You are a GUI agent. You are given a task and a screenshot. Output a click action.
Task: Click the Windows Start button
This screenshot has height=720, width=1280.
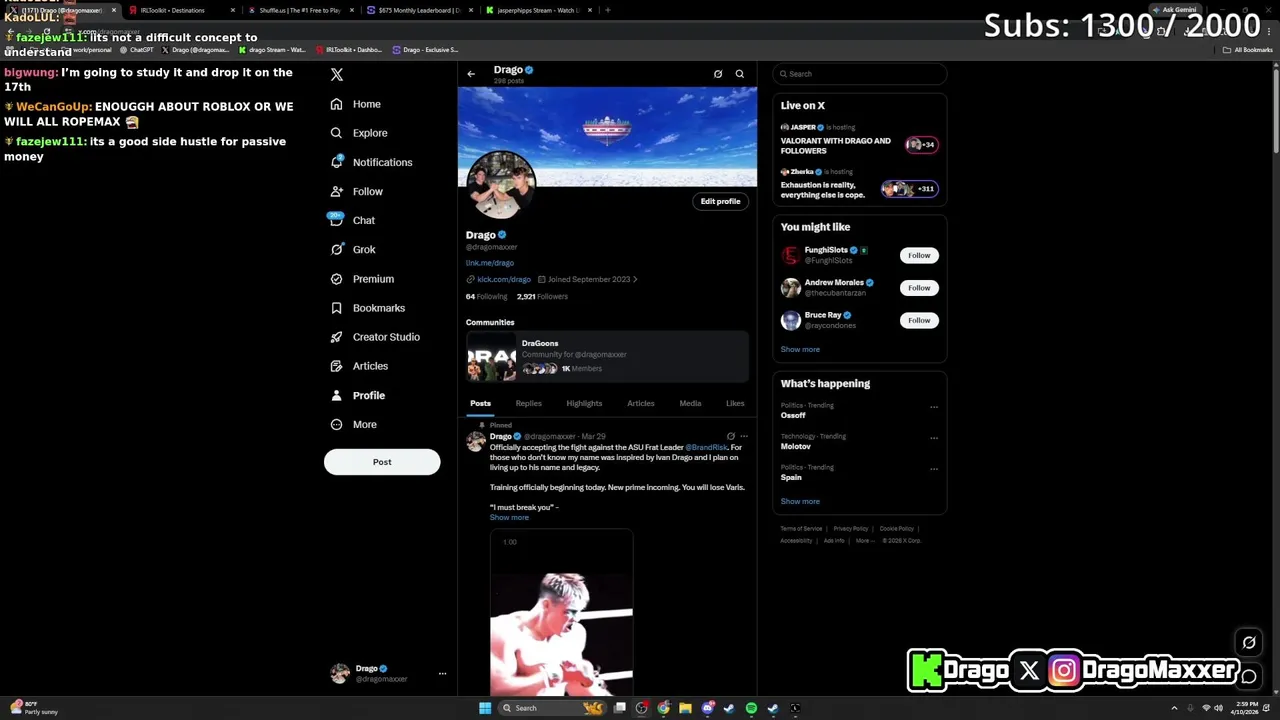coord(485,708)
